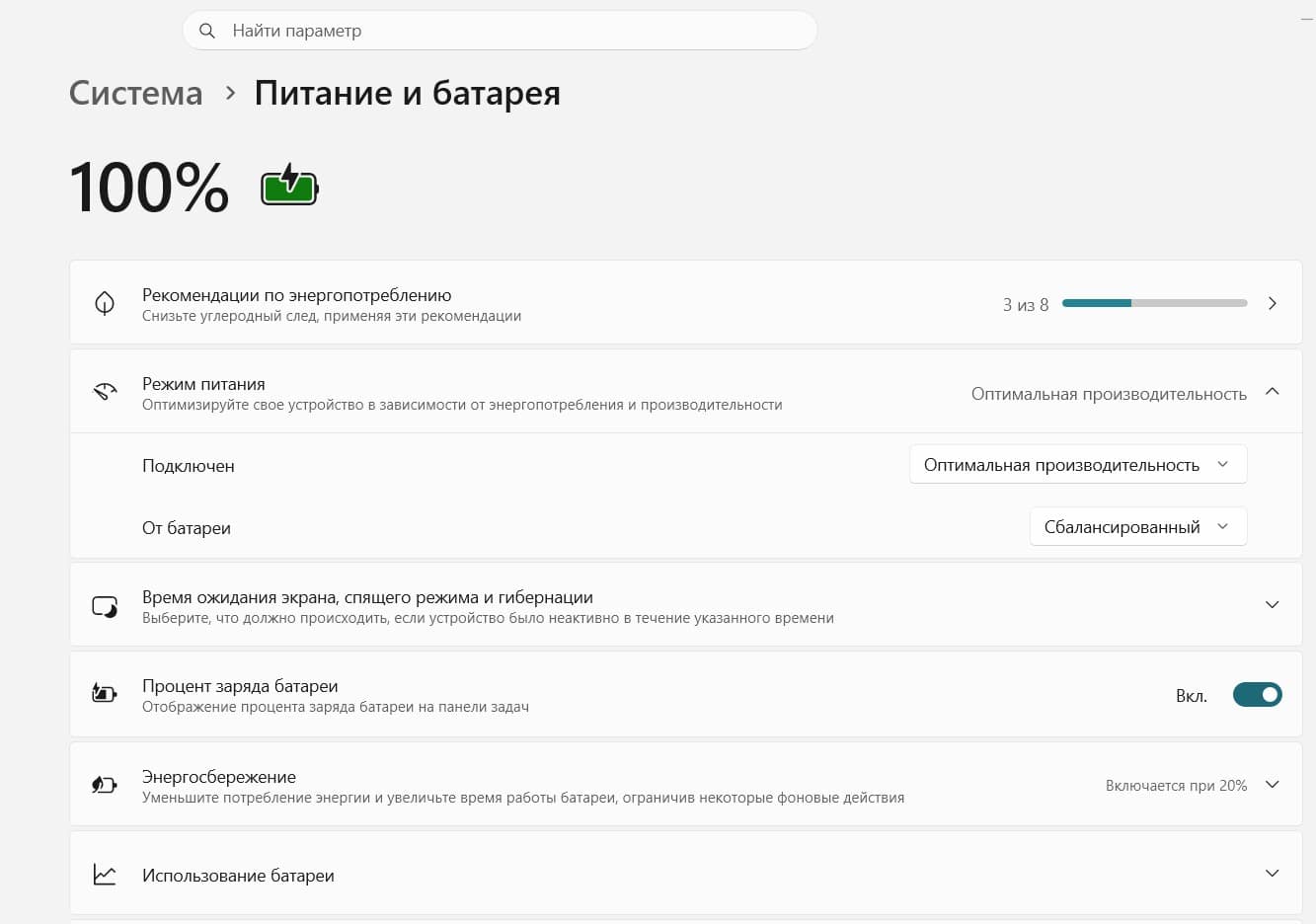This screenshot has height=924, width=1316.
Task: Click the Включается при 20% label
Action: [1176, 786]
